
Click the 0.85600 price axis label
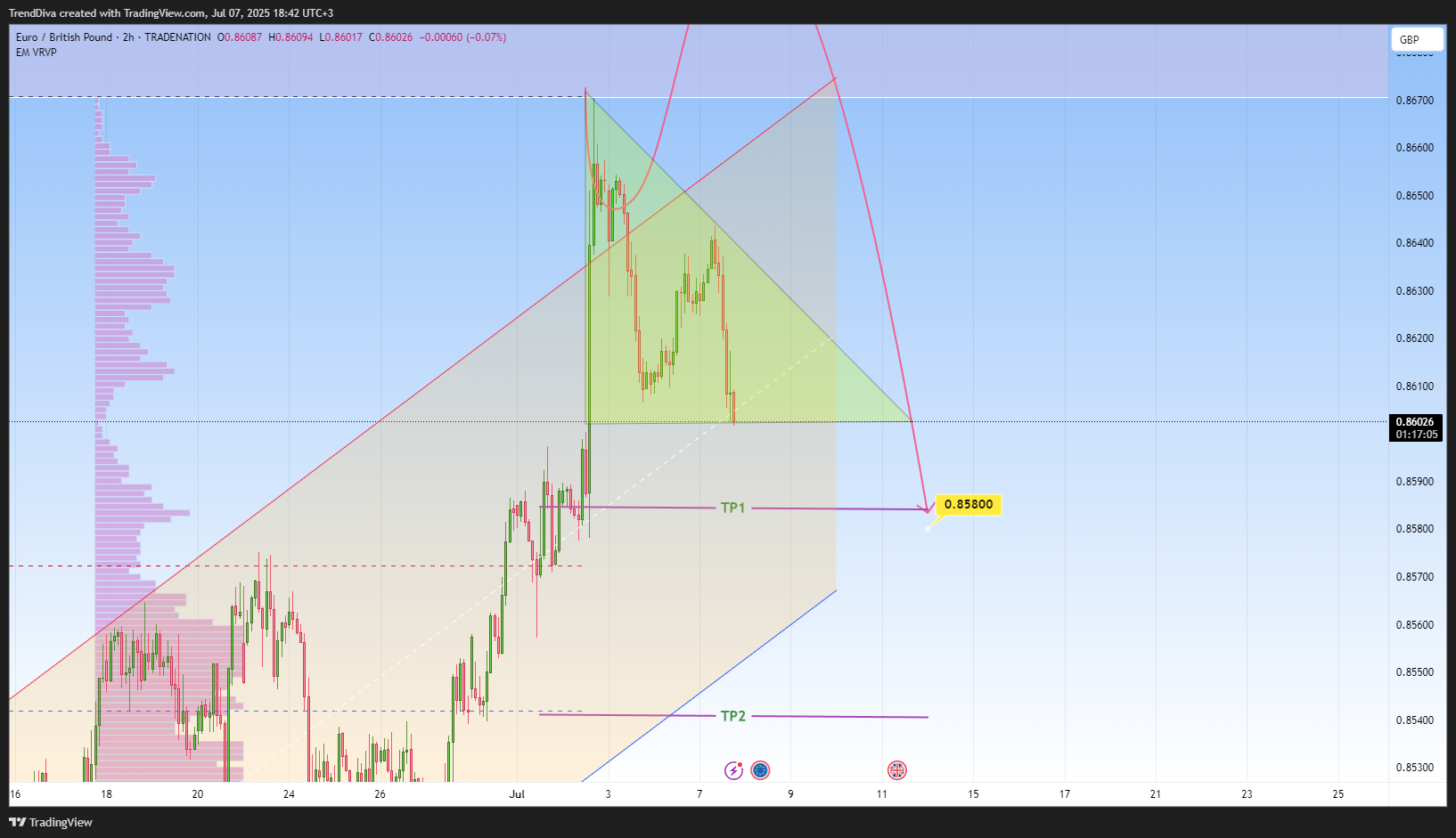pyautogui.click(x=1415, y=625)
